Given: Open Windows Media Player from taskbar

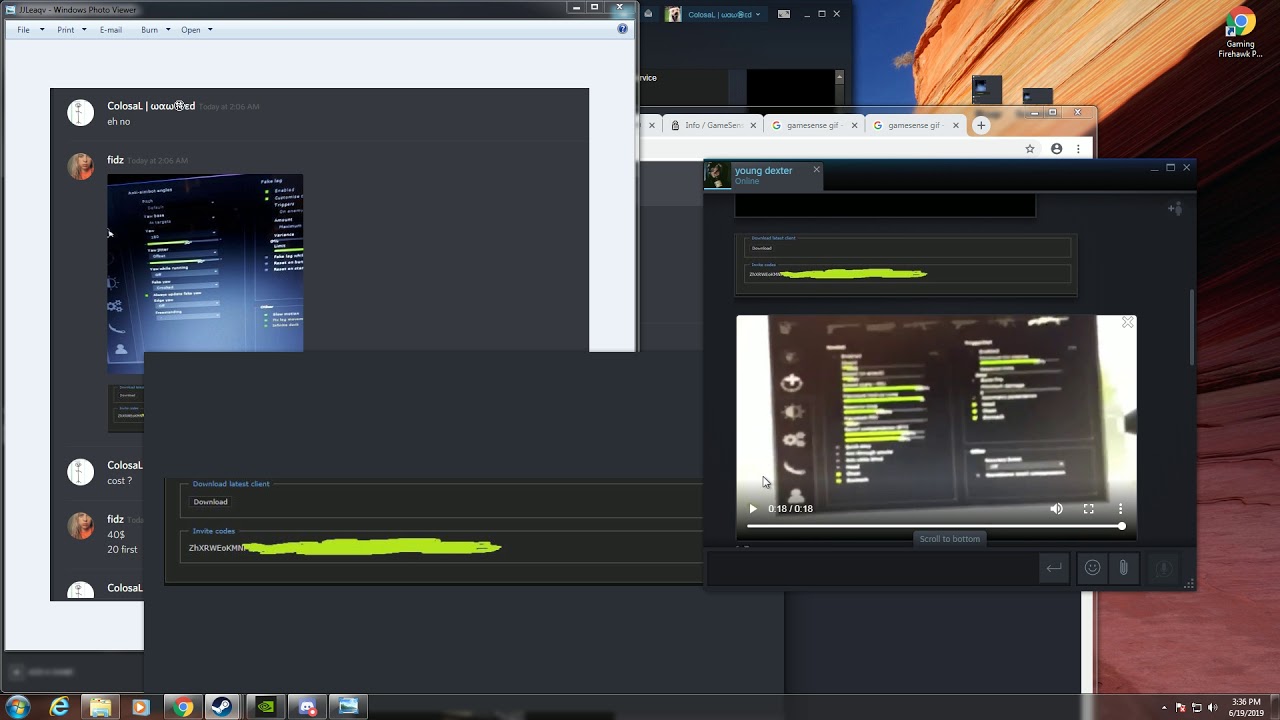Looking at the screenshot, I should (x=140, y=707).
